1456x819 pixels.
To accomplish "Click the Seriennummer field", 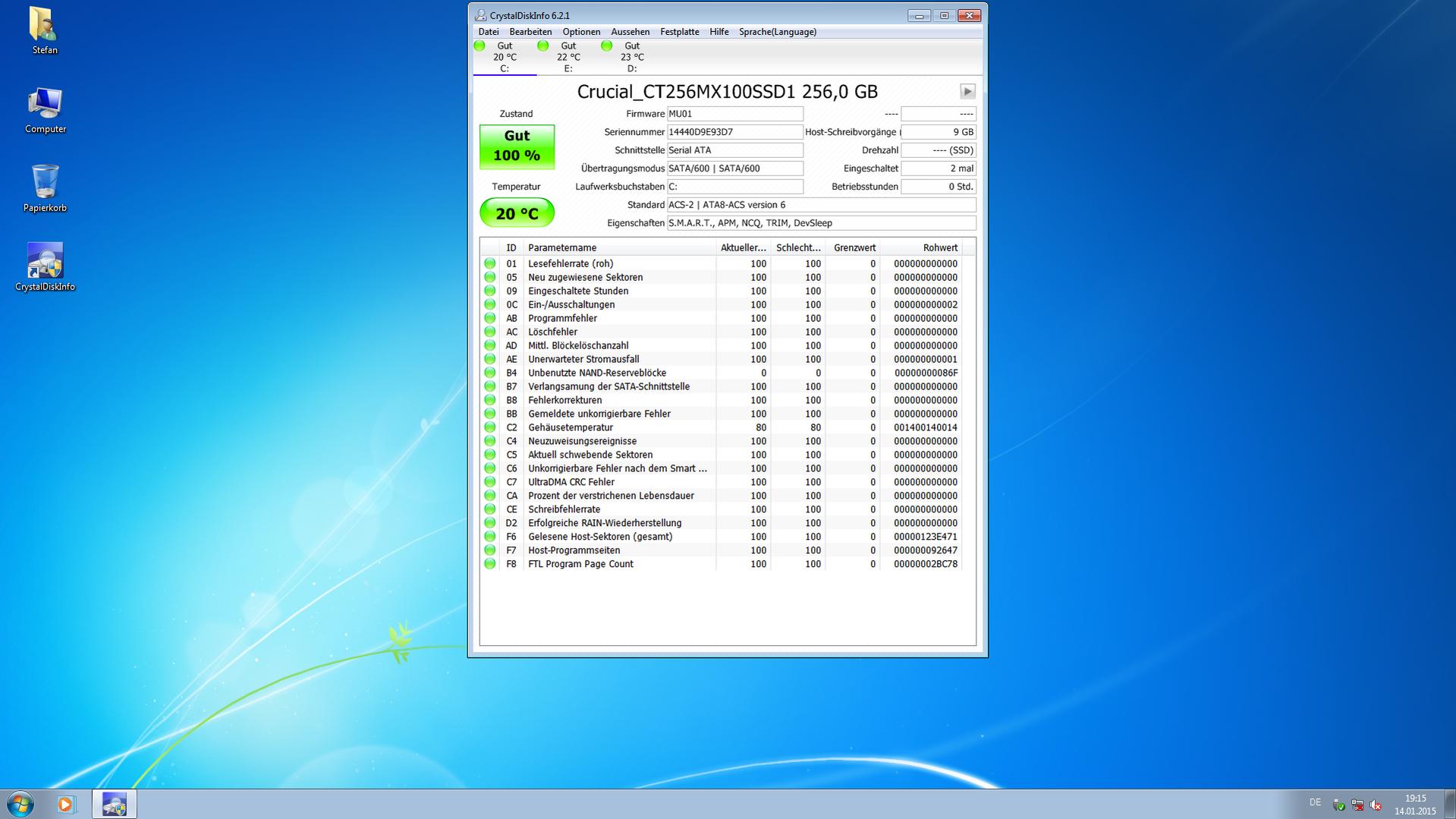I will coord(734,132).
